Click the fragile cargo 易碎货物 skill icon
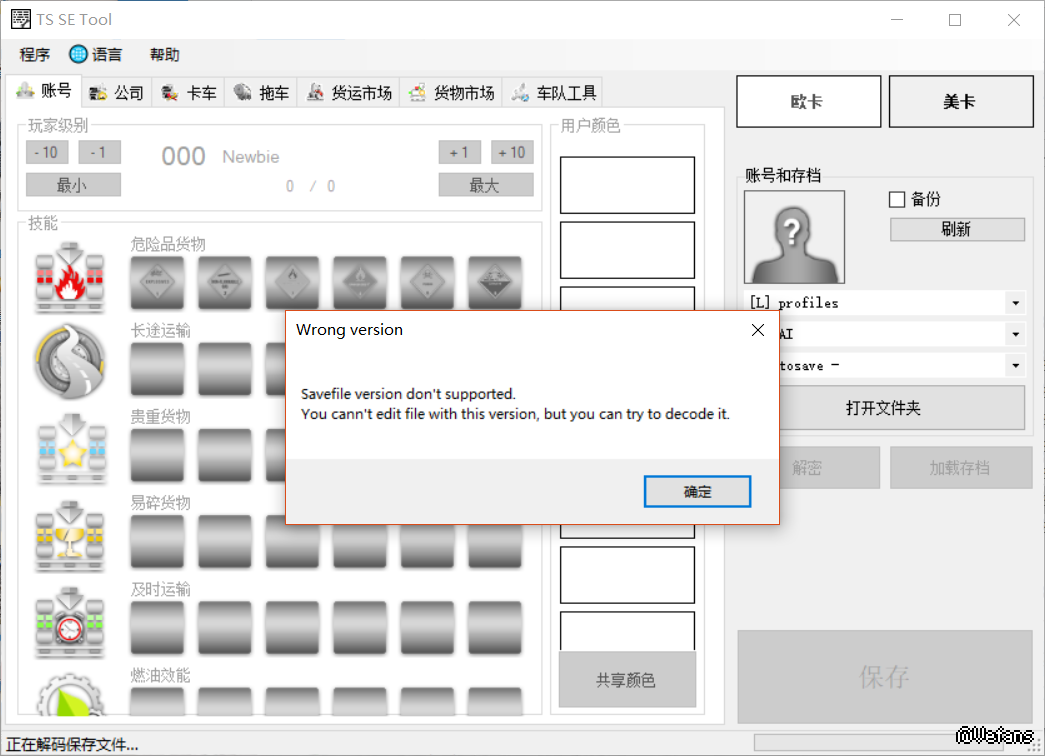1045x756 pixels. point(70,536)
